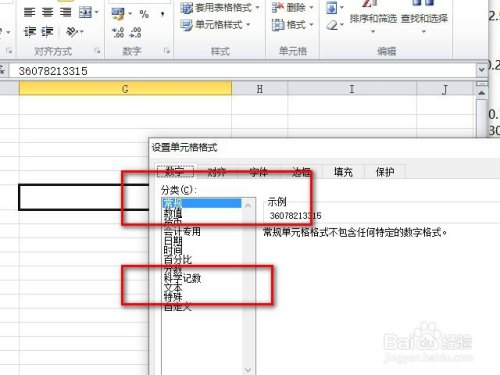The height and width of the screenshot is (375, 500).
Task: Select the 文本 text category
Action: click(x=202, y=287)
